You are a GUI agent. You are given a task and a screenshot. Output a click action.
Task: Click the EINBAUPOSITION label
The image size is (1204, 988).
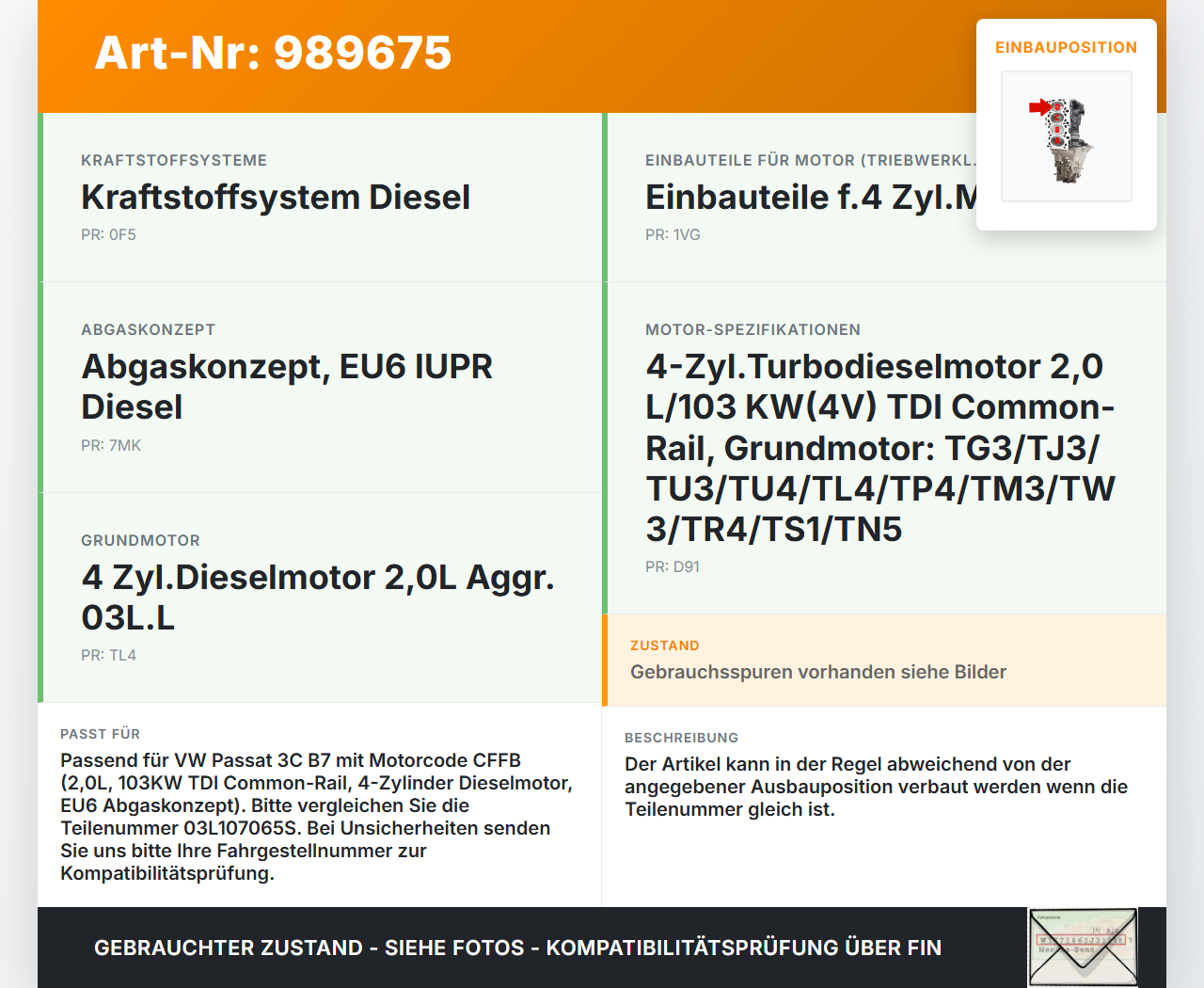pyautogui.click(x=1067, y=47)
